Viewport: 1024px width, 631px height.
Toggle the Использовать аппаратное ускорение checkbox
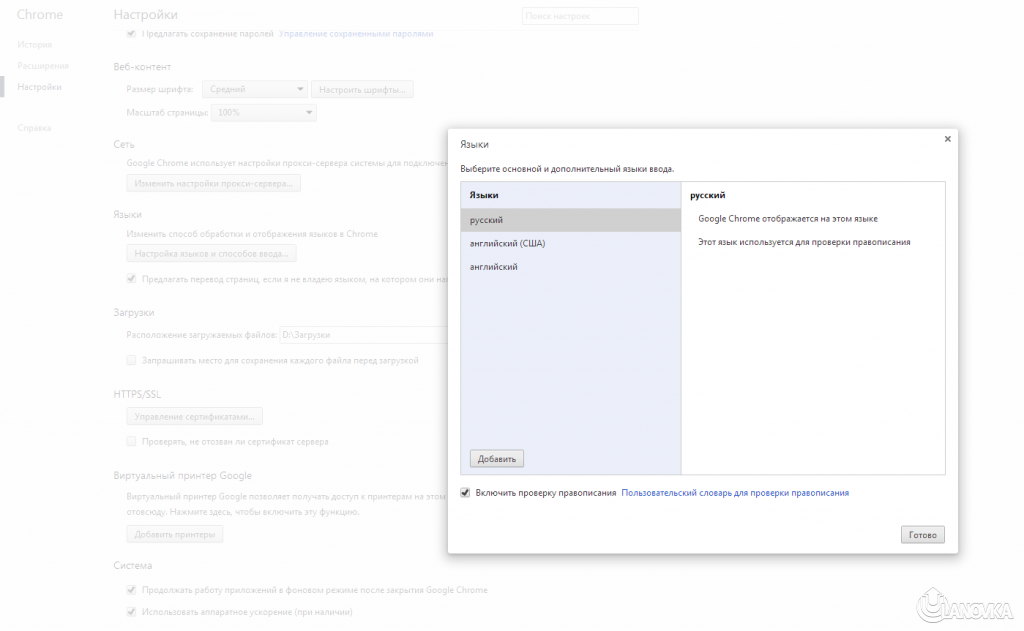(x=131, y=612)
